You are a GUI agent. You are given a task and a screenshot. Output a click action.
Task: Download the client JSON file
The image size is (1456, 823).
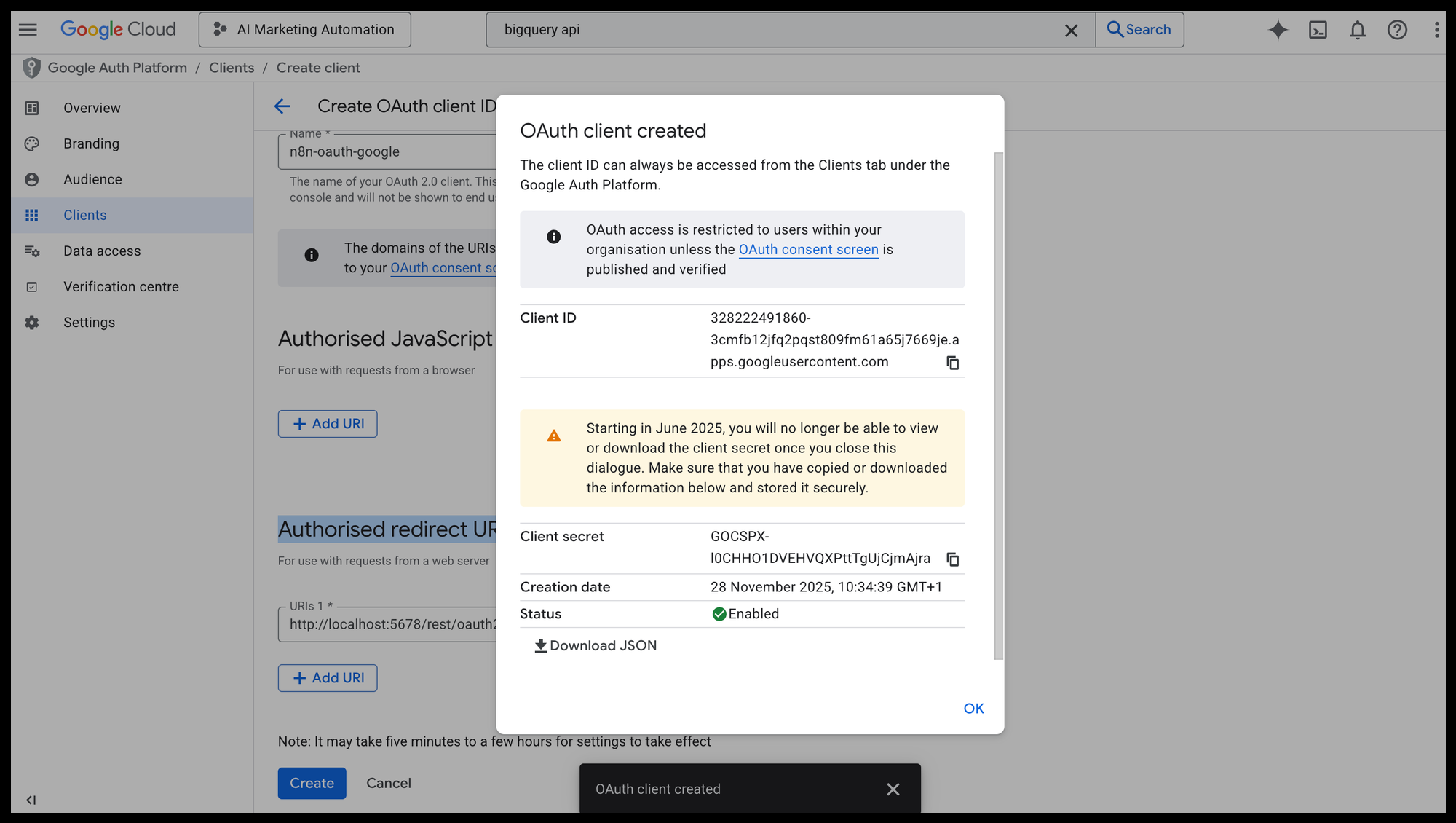coord(596,646)
